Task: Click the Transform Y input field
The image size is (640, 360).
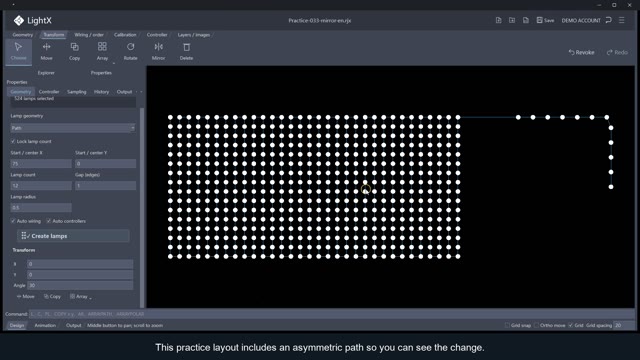Action: point(80,275)
